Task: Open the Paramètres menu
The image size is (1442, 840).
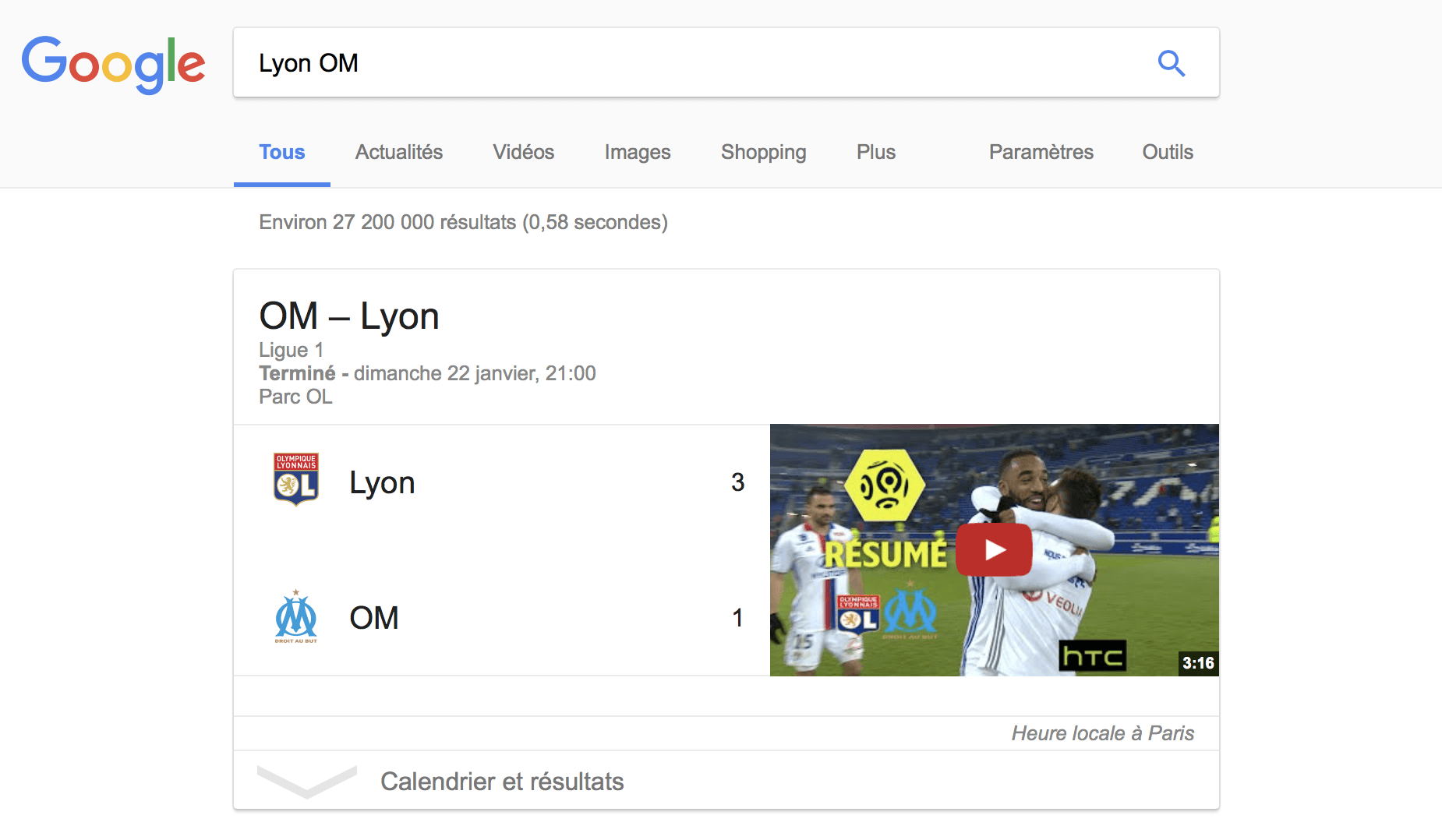Action: coord(1041,152)
